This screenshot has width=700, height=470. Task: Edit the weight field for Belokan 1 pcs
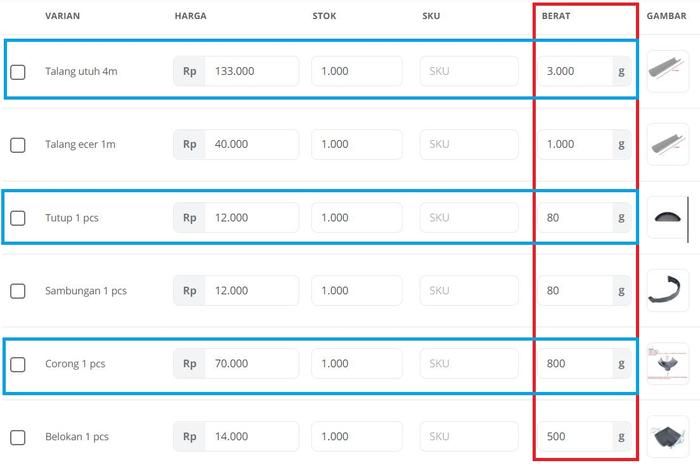574,437
